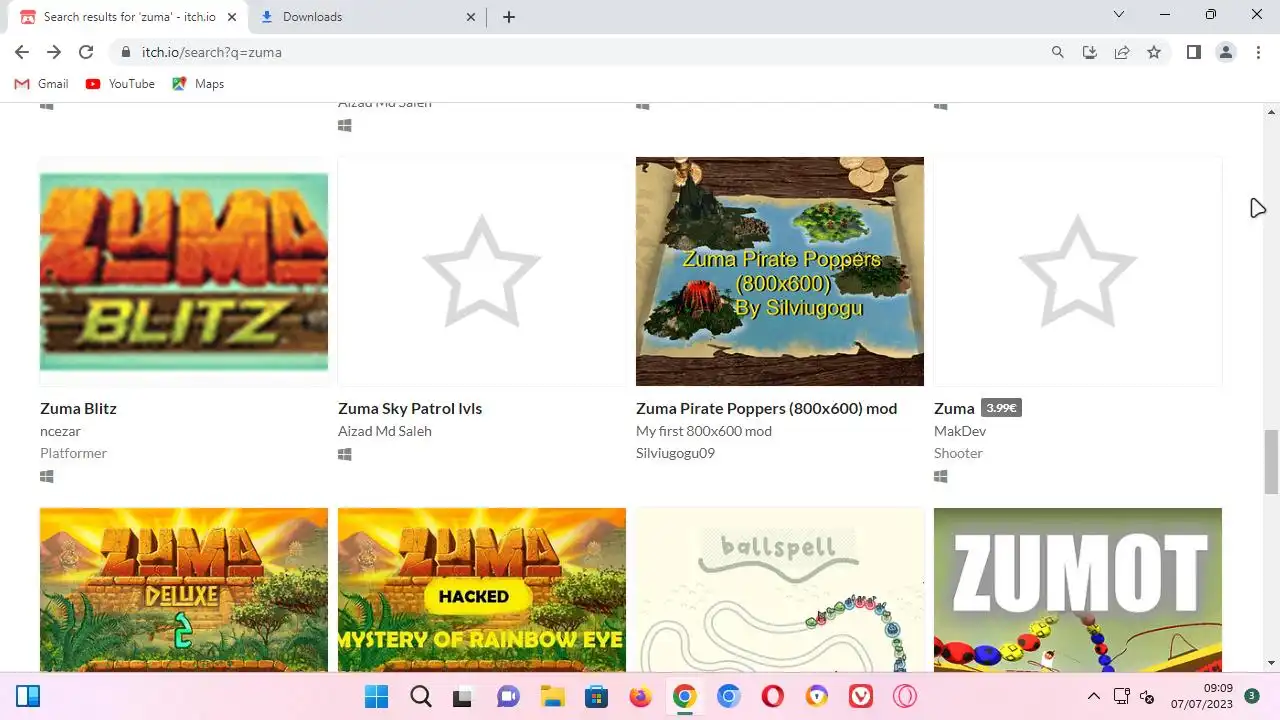Bookmark this tab star icon
The width and height of the screenshot is (1280, 720).
pyautogui.click(x=1154, y=52)
